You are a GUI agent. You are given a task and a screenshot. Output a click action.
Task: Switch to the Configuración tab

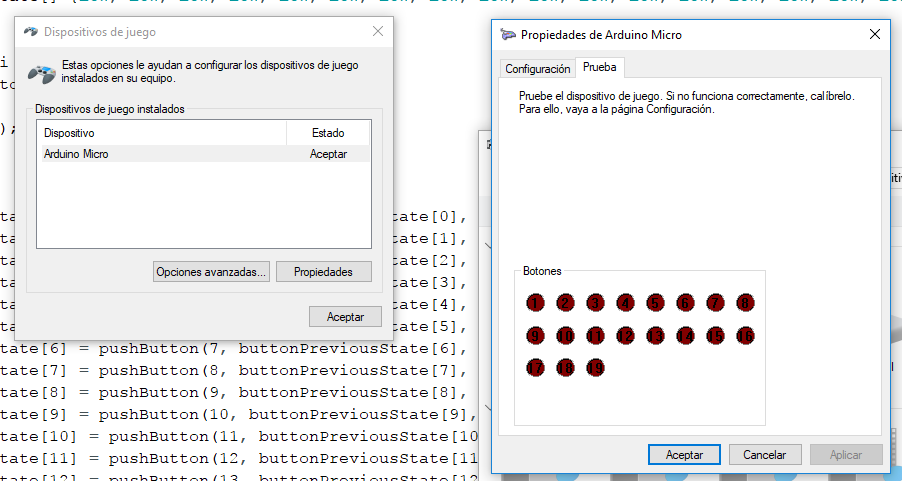click(x=537, y=68)
